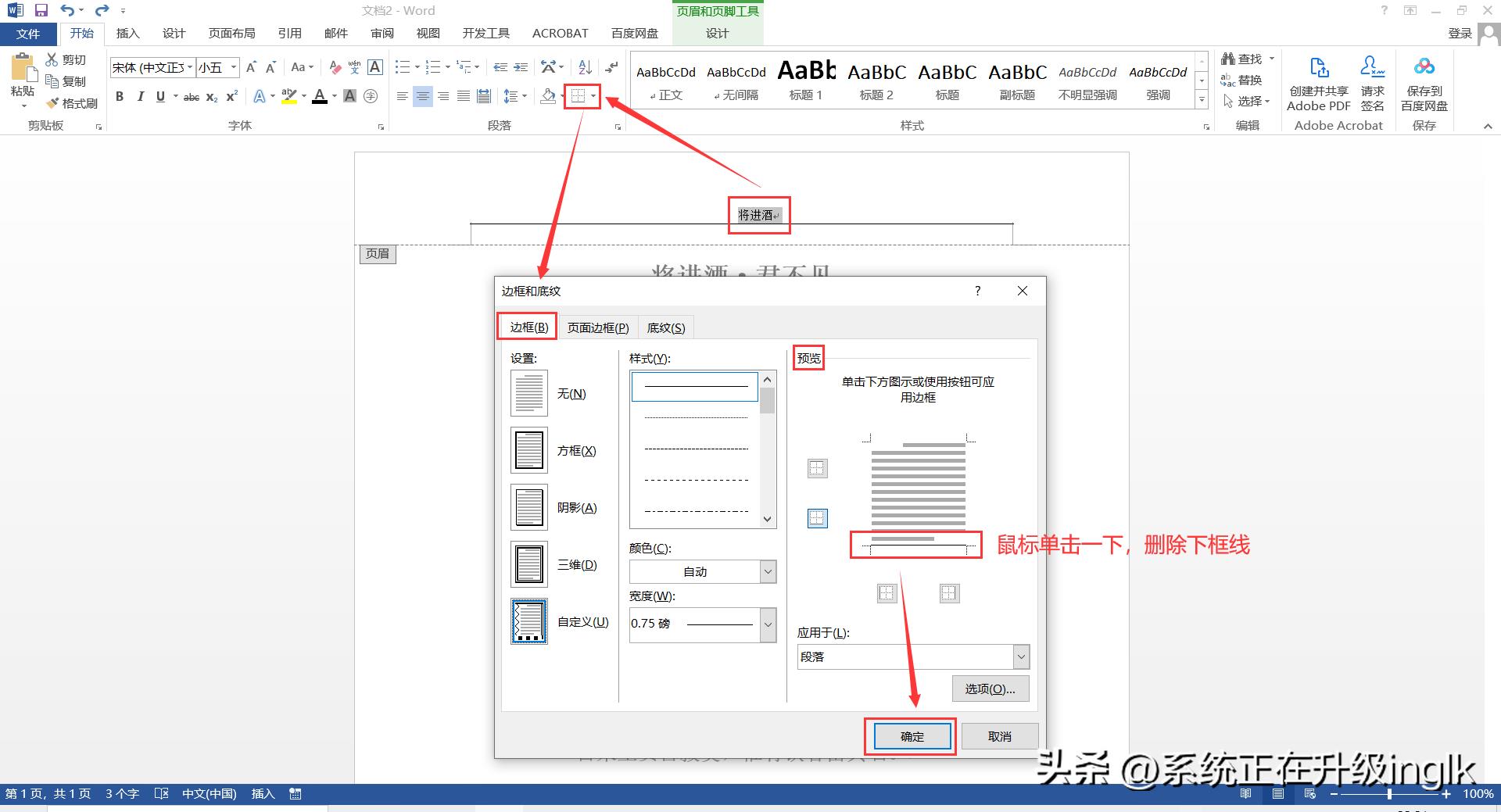1501x812 pixels.
Task: Switch to the Shading (底纹) tab
Action: 666,327
